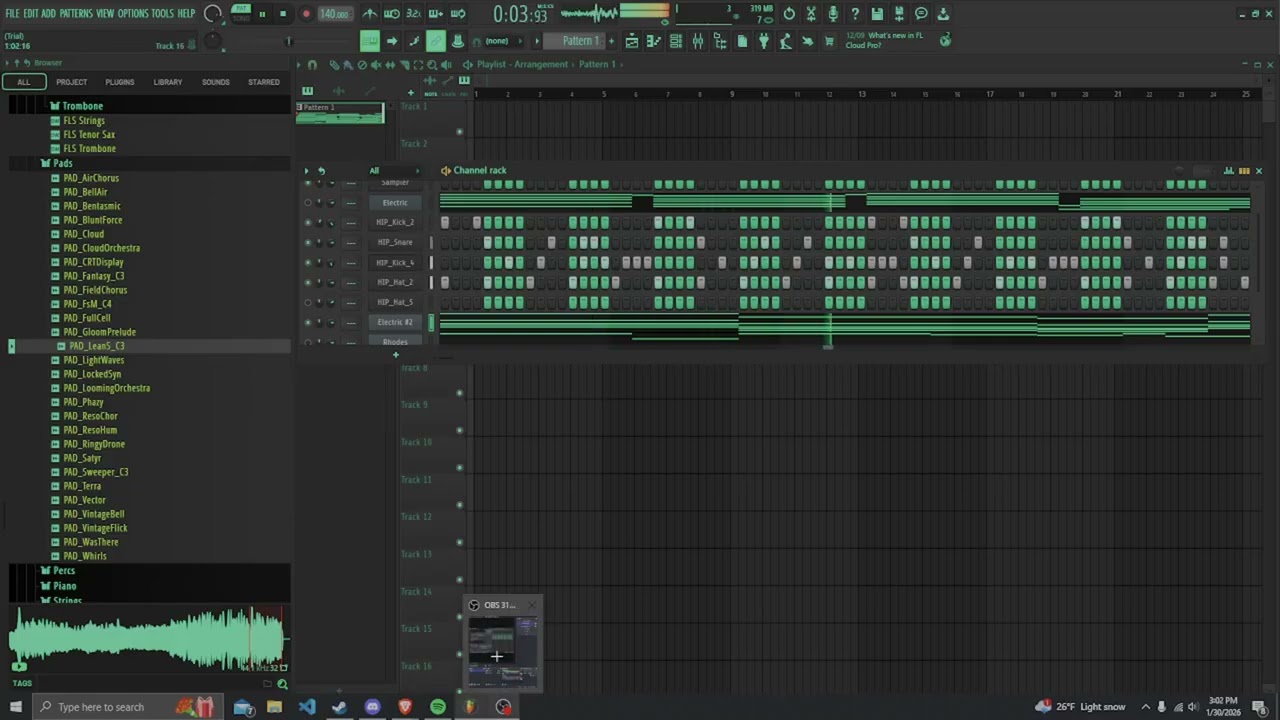Open the microphone recording icon
The height and width of the screenshot is (720, 1280).
click(833, 14)
